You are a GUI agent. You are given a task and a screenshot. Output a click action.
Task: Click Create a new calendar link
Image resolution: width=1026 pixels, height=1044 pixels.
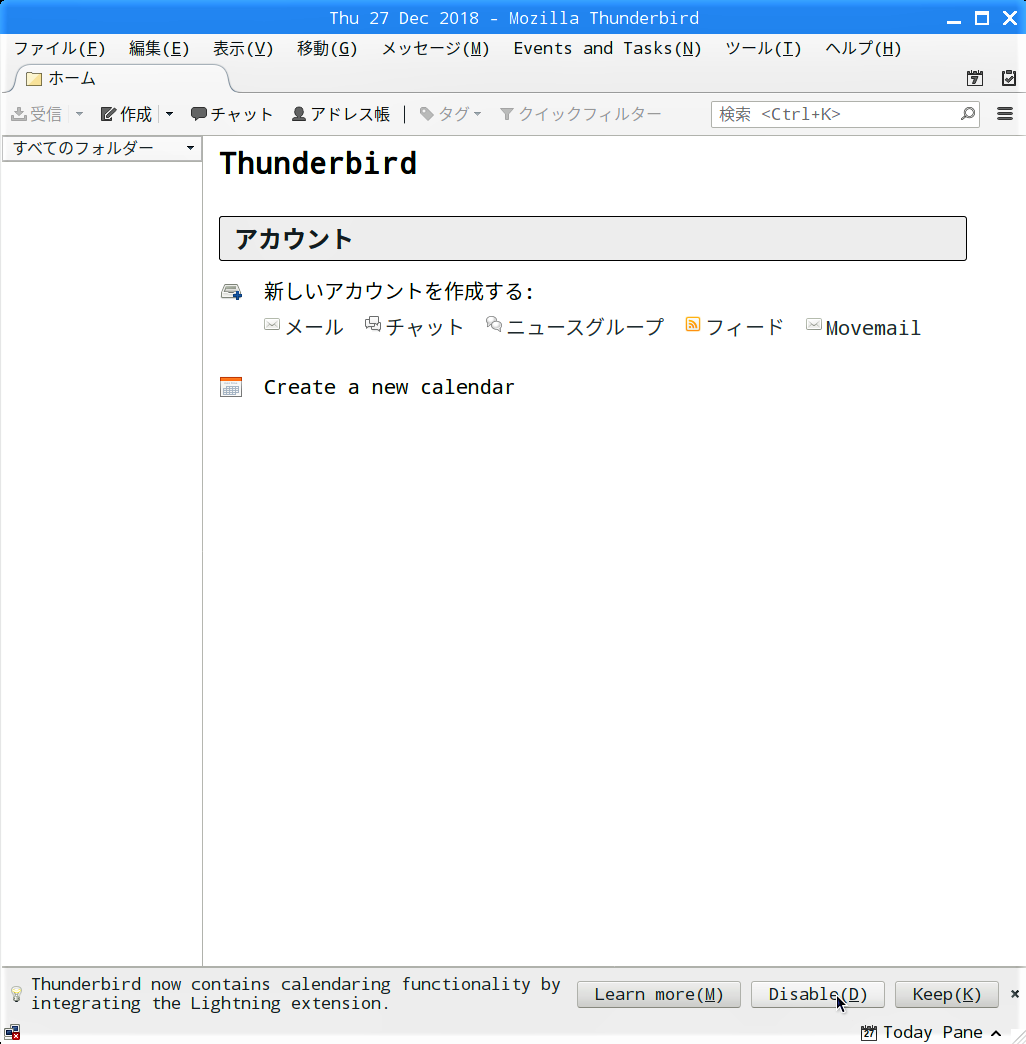pos(389,387)
